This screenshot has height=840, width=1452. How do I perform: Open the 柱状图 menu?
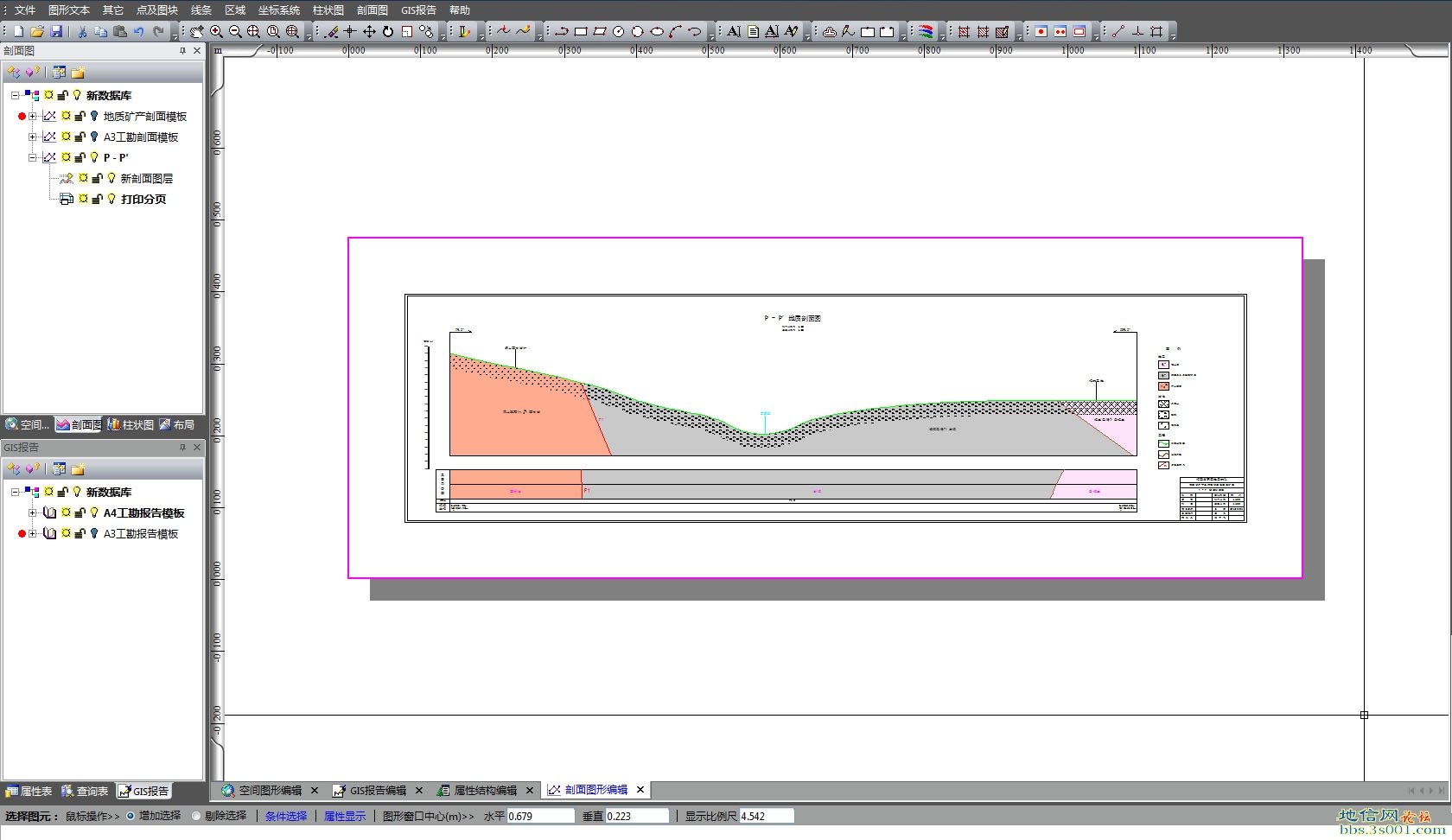(328, 10)
